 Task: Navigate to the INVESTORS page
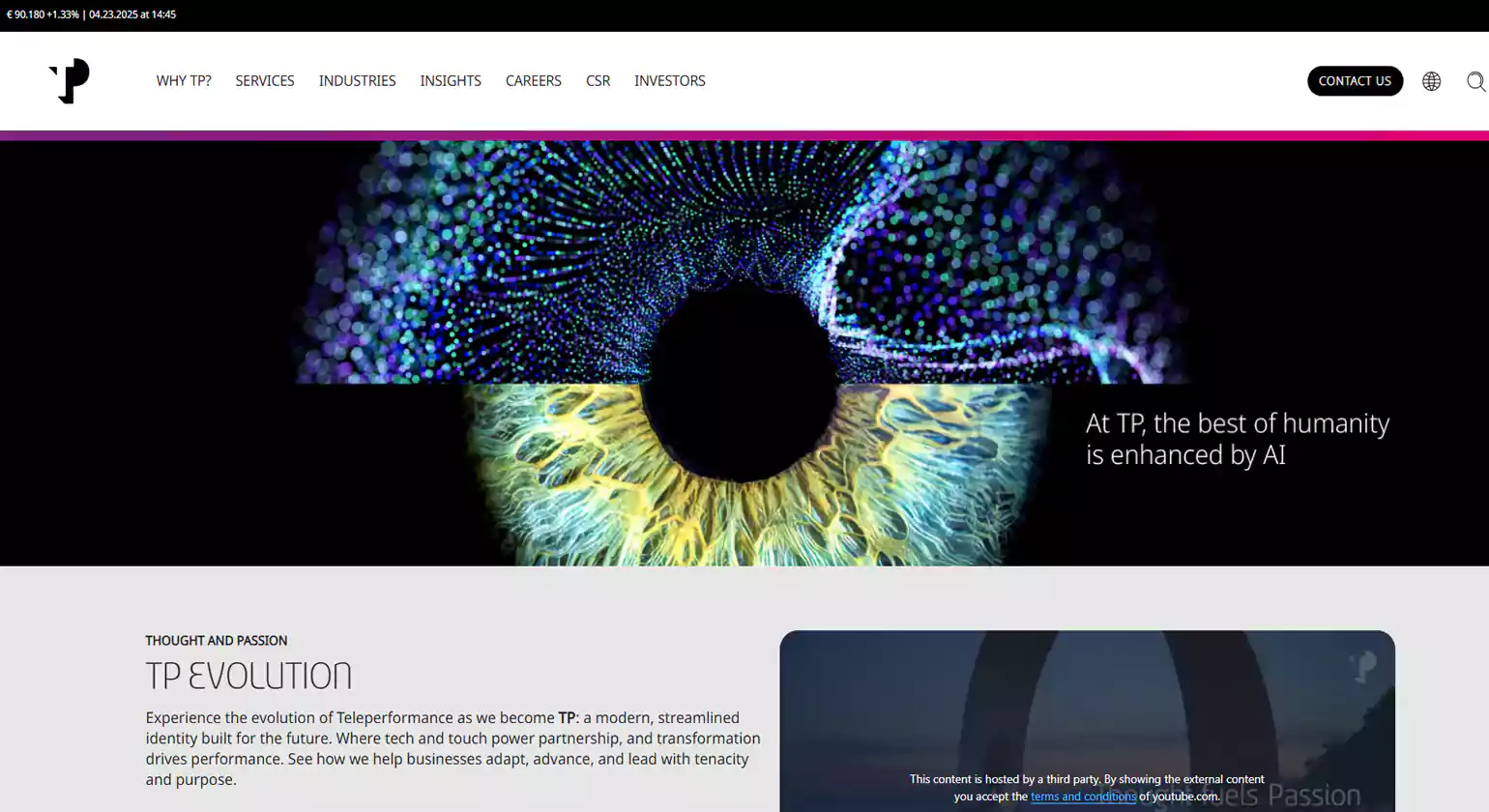669,81
